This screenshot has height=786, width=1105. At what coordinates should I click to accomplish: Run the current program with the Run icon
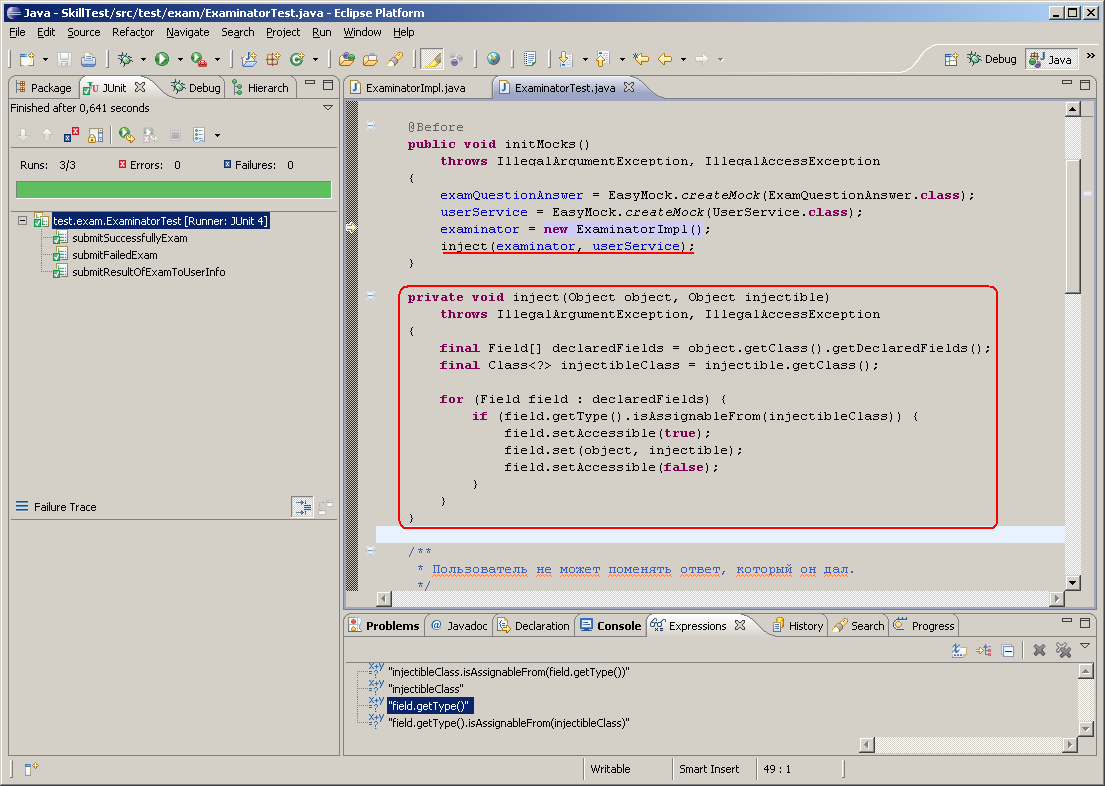tap(162, 59)
